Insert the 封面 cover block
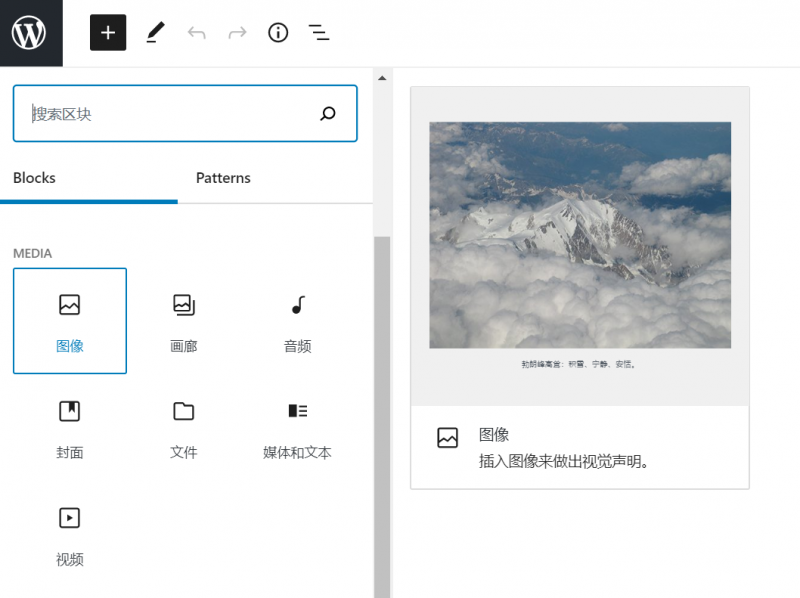 point(70,427)
